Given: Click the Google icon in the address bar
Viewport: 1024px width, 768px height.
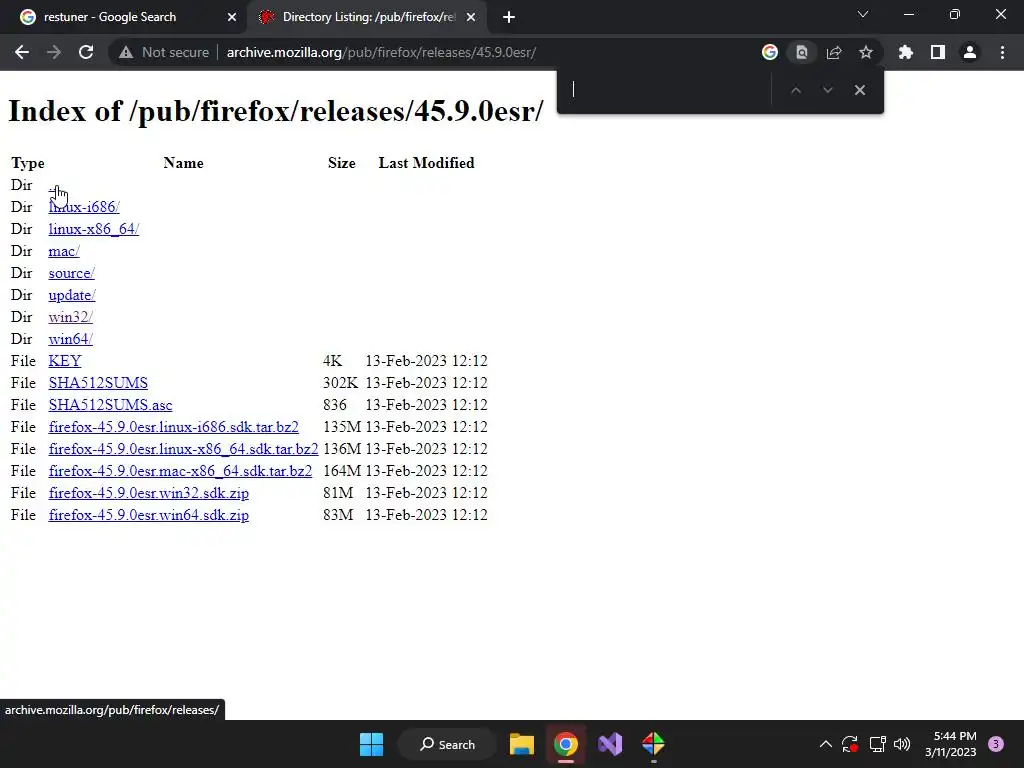Looking at the screenshot, I should coord(770,52).
